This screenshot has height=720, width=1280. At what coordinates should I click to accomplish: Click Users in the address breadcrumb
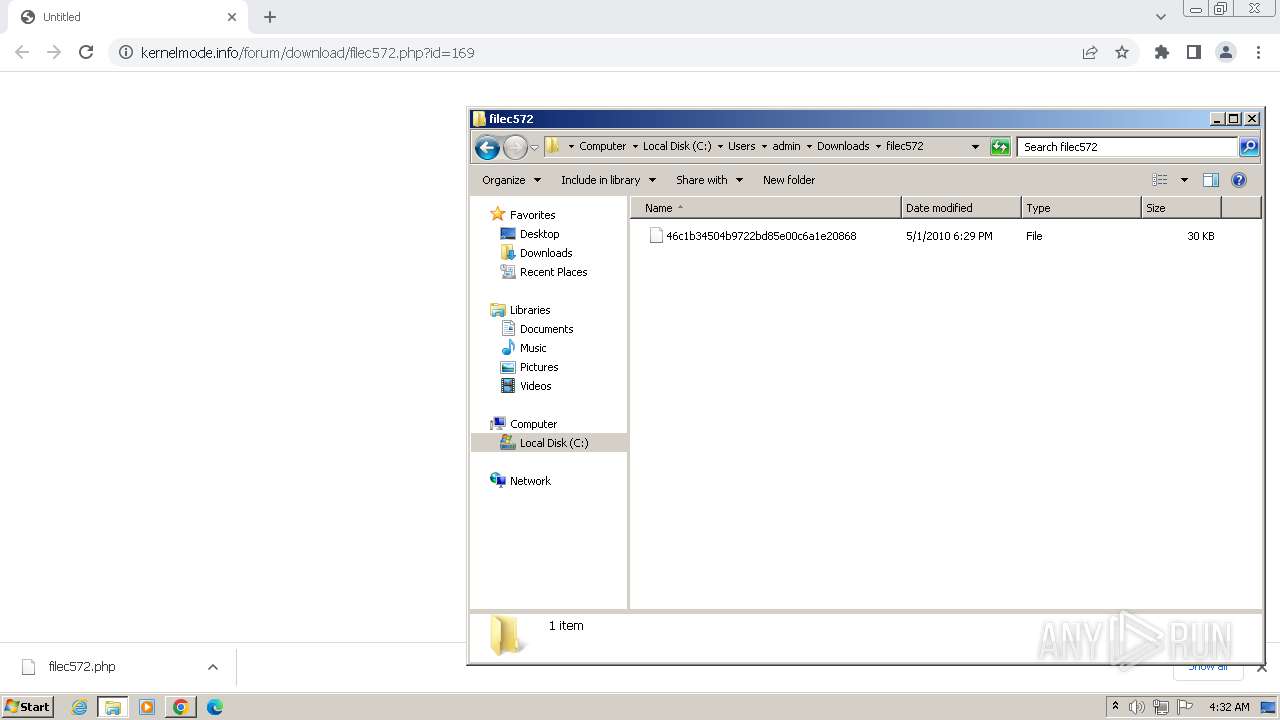[x=741, y=146]
